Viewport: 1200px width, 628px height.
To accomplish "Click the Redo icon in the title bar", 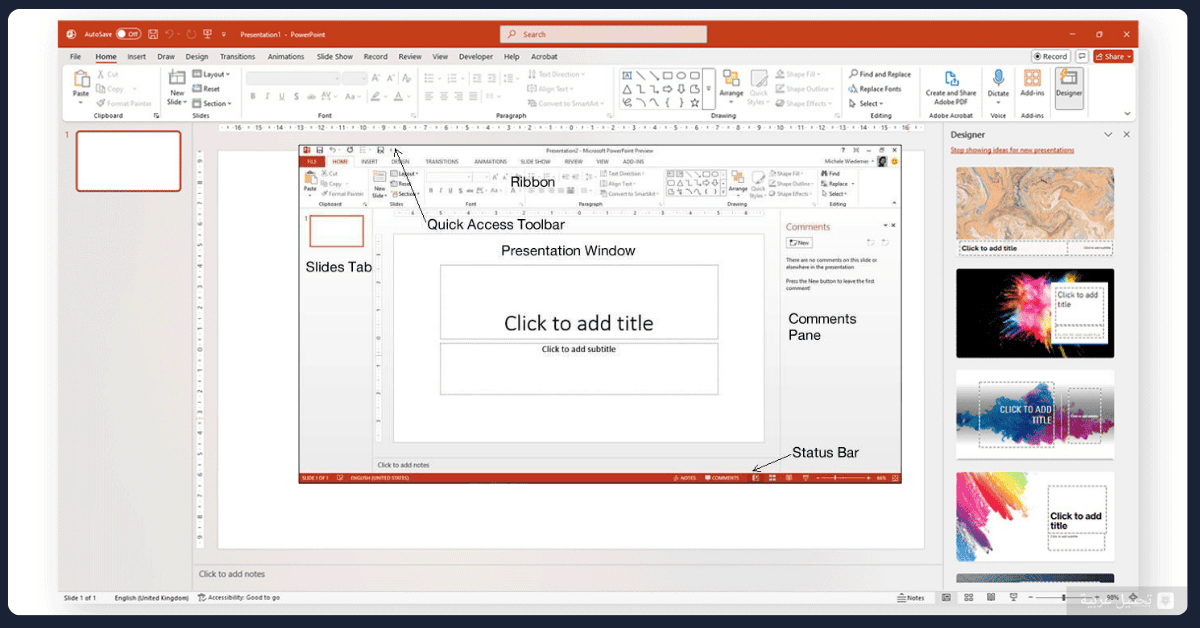I will tap(189, 34).
